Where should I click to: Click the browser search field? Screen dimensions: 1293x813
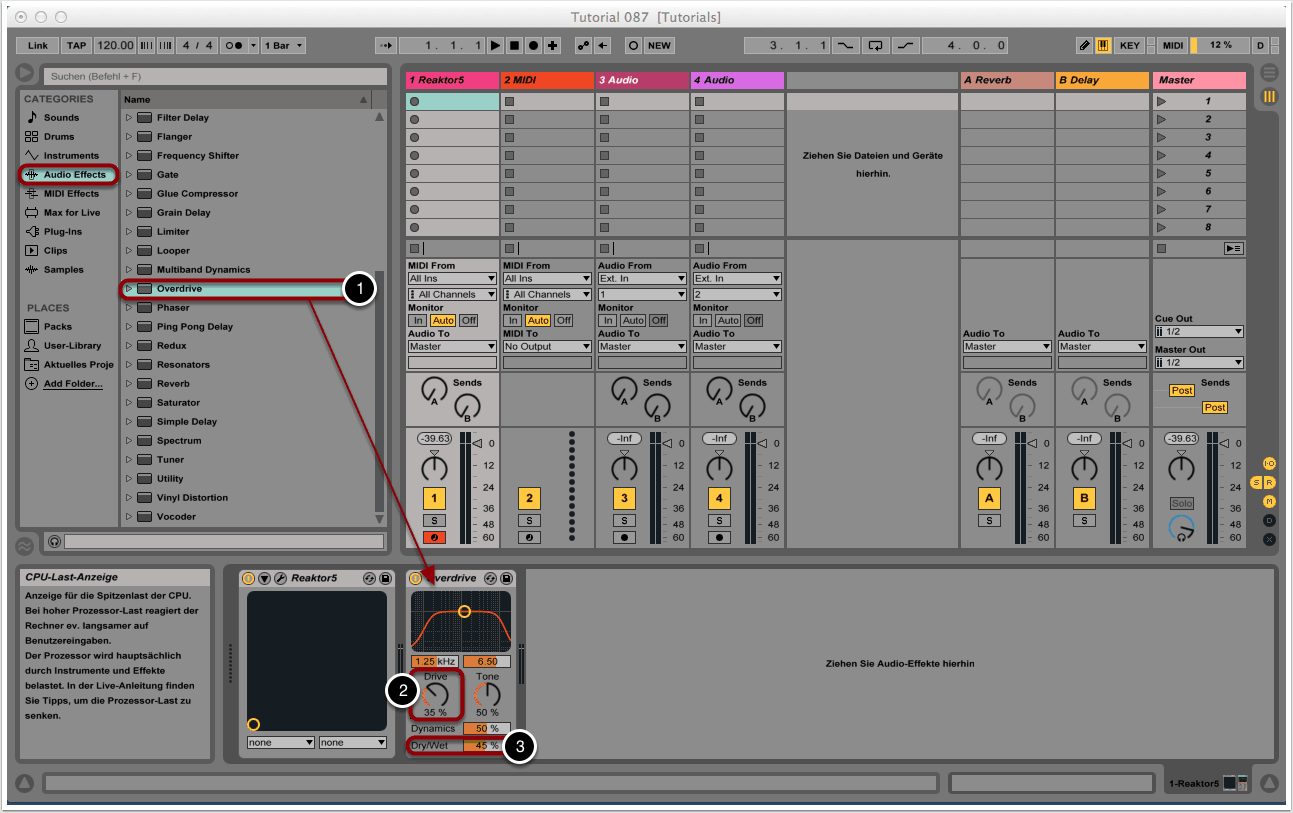[214, 76]
